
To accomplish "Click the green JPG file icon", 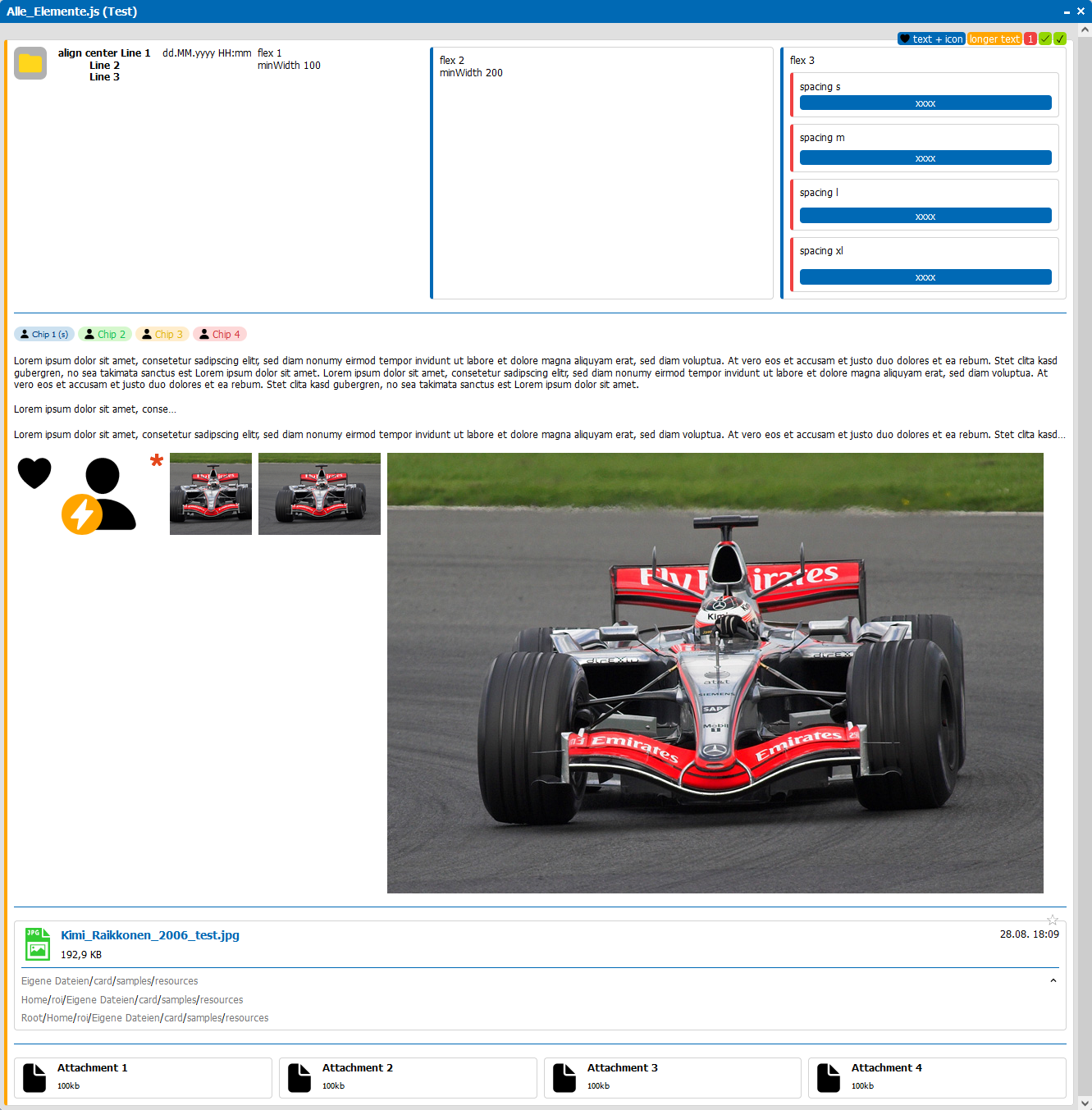I will coord(38,944).
